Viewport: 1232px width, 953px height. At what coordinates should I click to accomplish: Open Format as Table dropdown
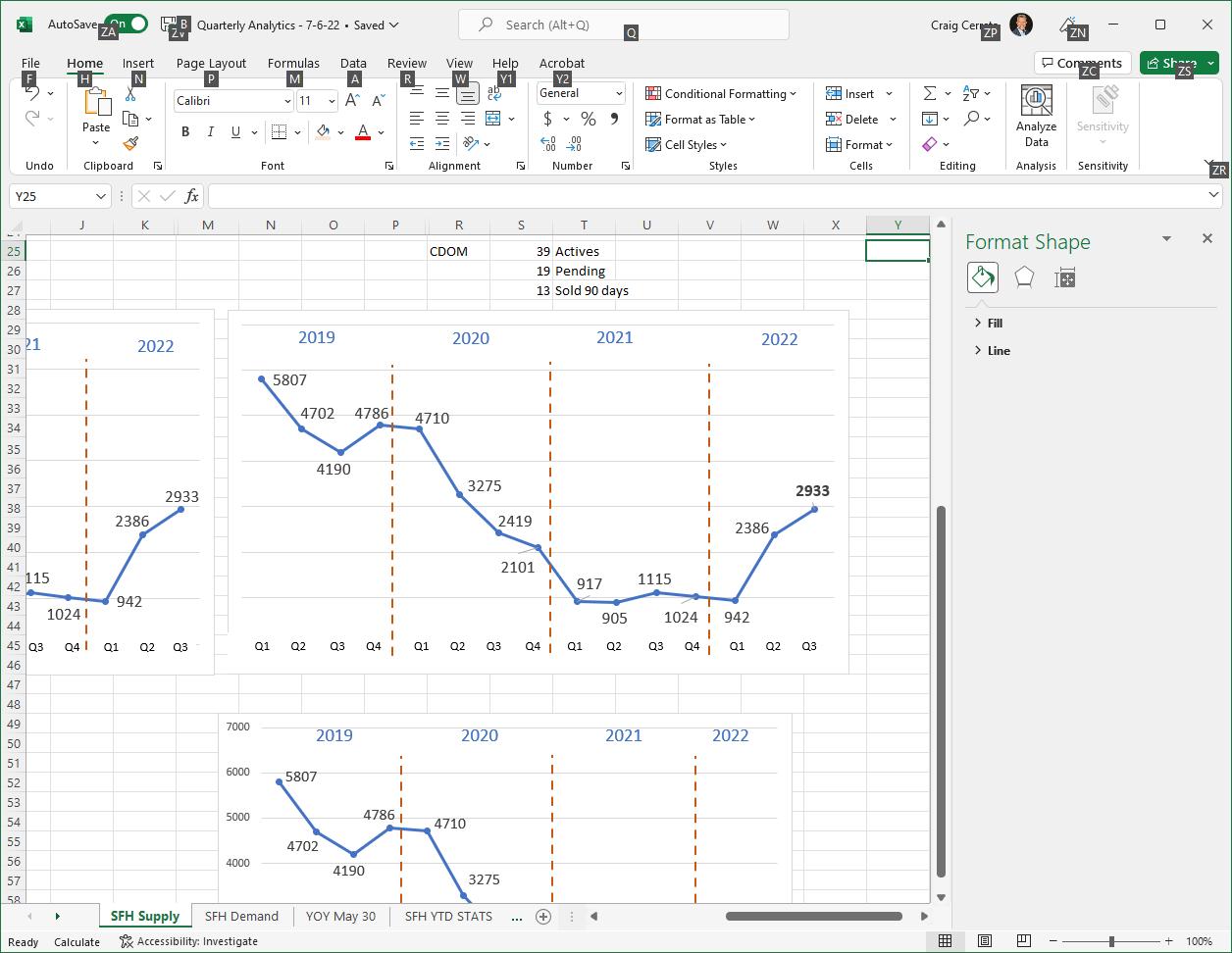(x=700, y=119)
